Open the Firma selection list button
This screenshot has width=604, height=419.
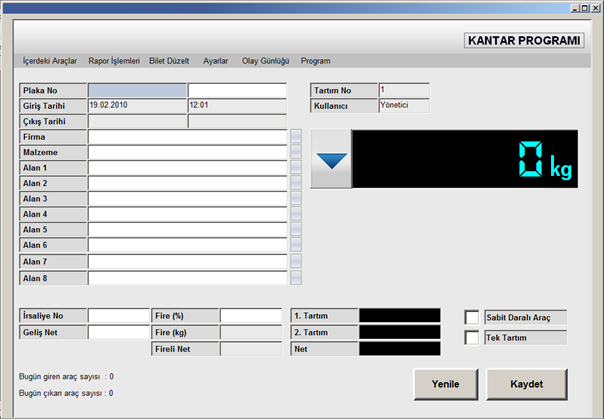click(296, 136)
